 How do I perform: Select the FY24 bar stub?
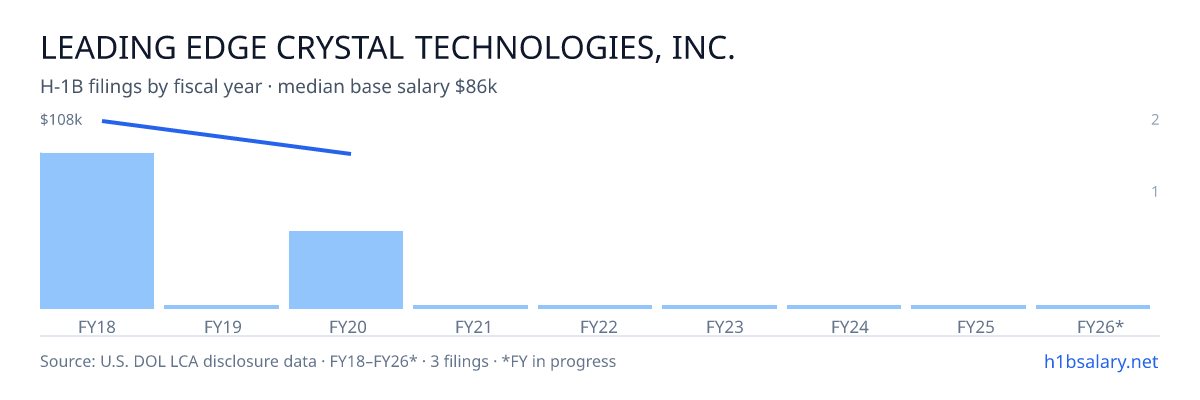tap(844, 307)
